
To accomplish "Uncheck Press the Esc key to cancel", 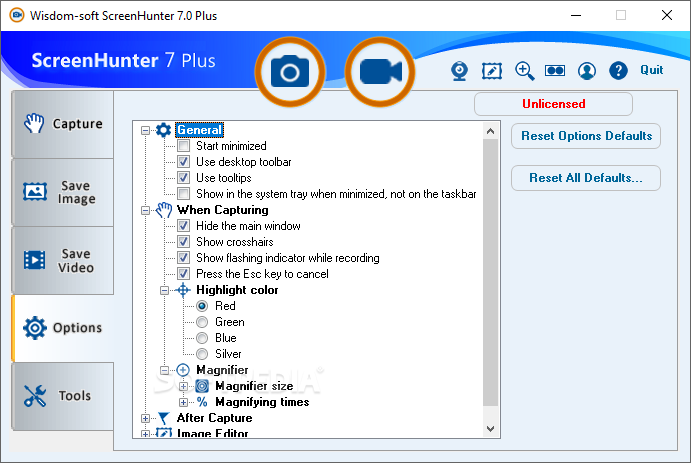I will [x=184, y=274].
